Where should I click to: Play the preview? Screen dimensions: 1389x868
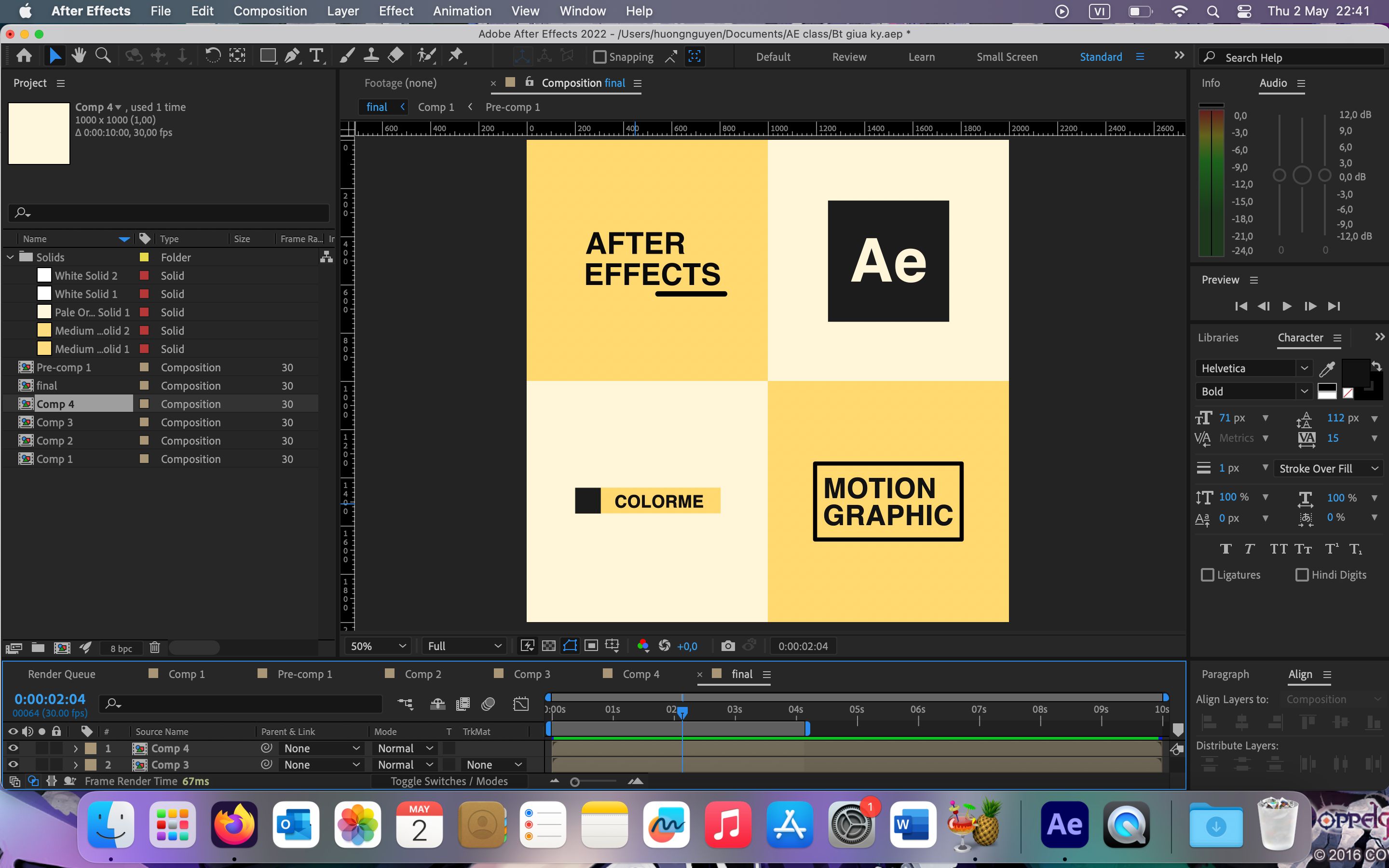(x=1287, y=306)
